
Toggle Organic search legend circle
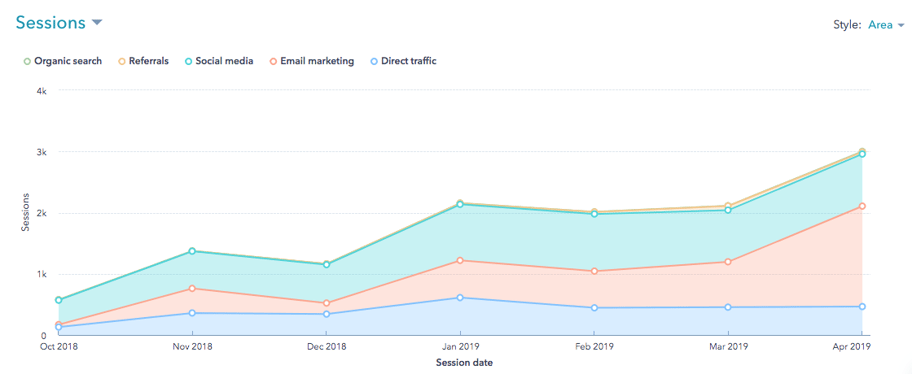click(27, 61)
